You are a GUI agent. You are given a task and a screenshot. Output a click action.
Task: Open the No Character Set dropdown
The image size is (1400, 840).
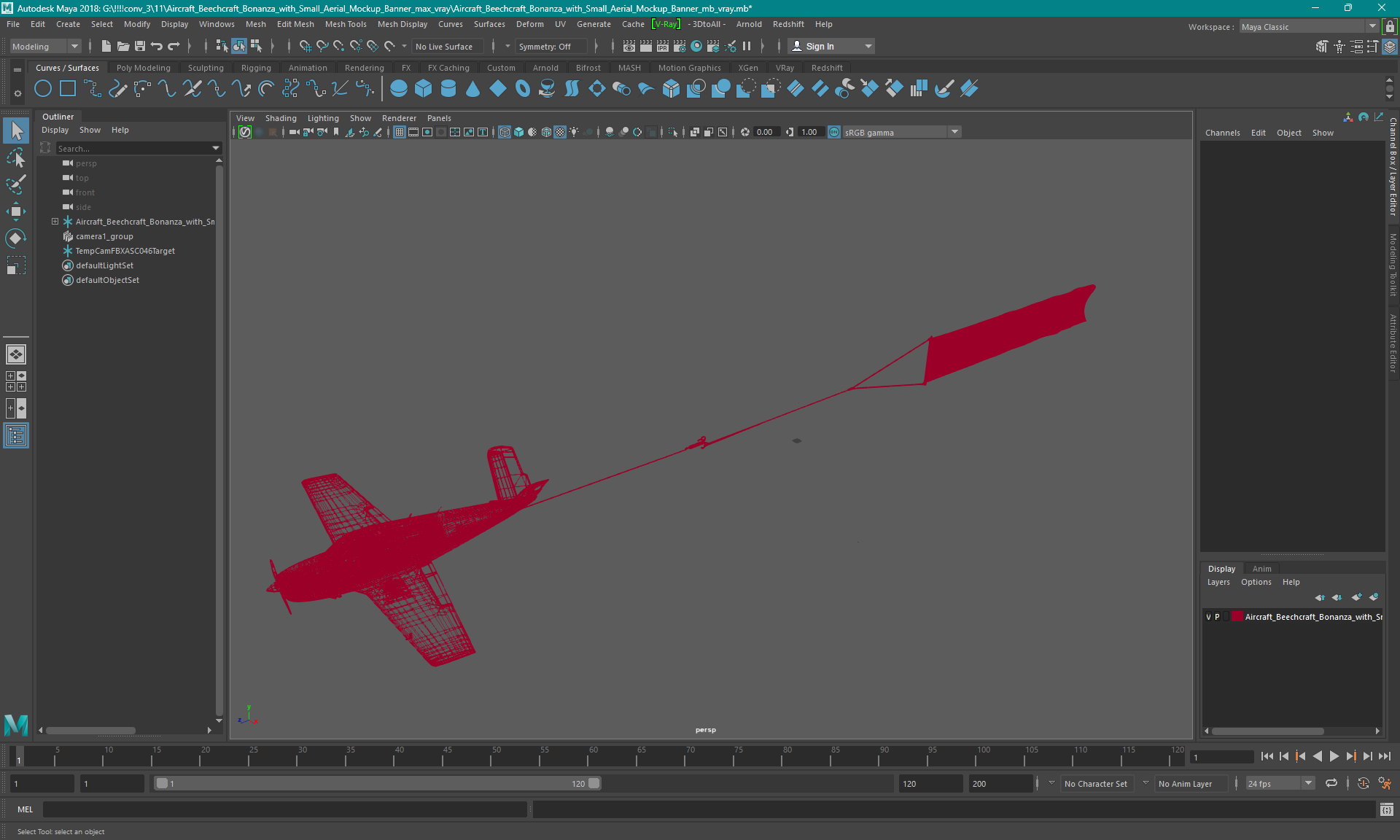click(1096, 784)
